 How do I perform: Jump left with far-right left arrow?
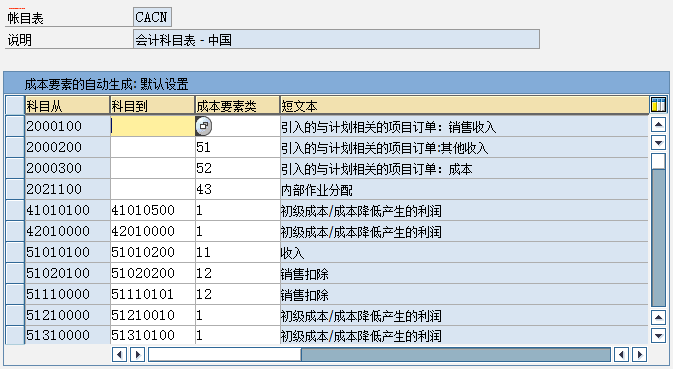point(621,354)
